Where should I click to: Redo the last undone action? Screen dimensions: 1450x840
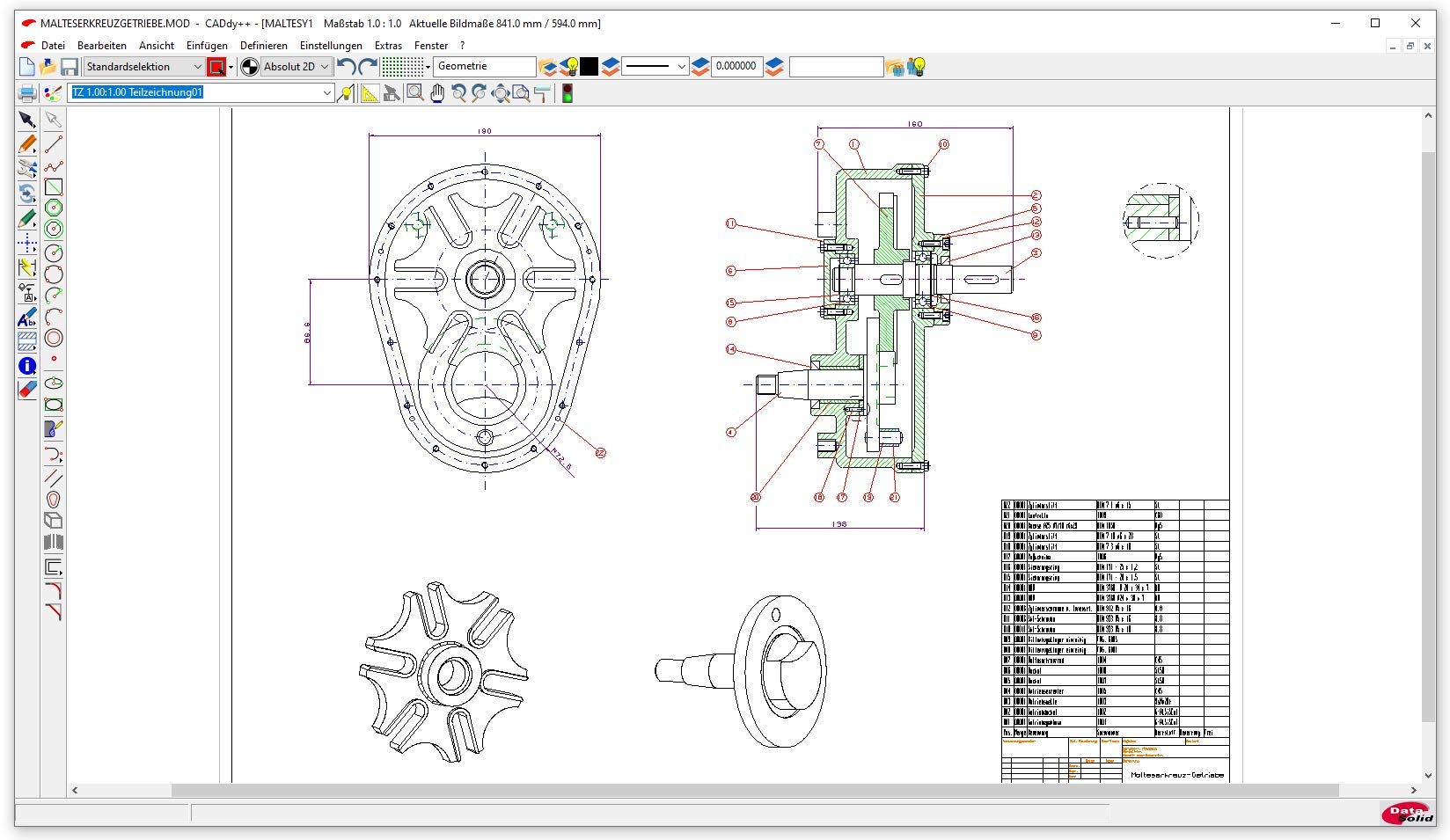coord(368,67)
